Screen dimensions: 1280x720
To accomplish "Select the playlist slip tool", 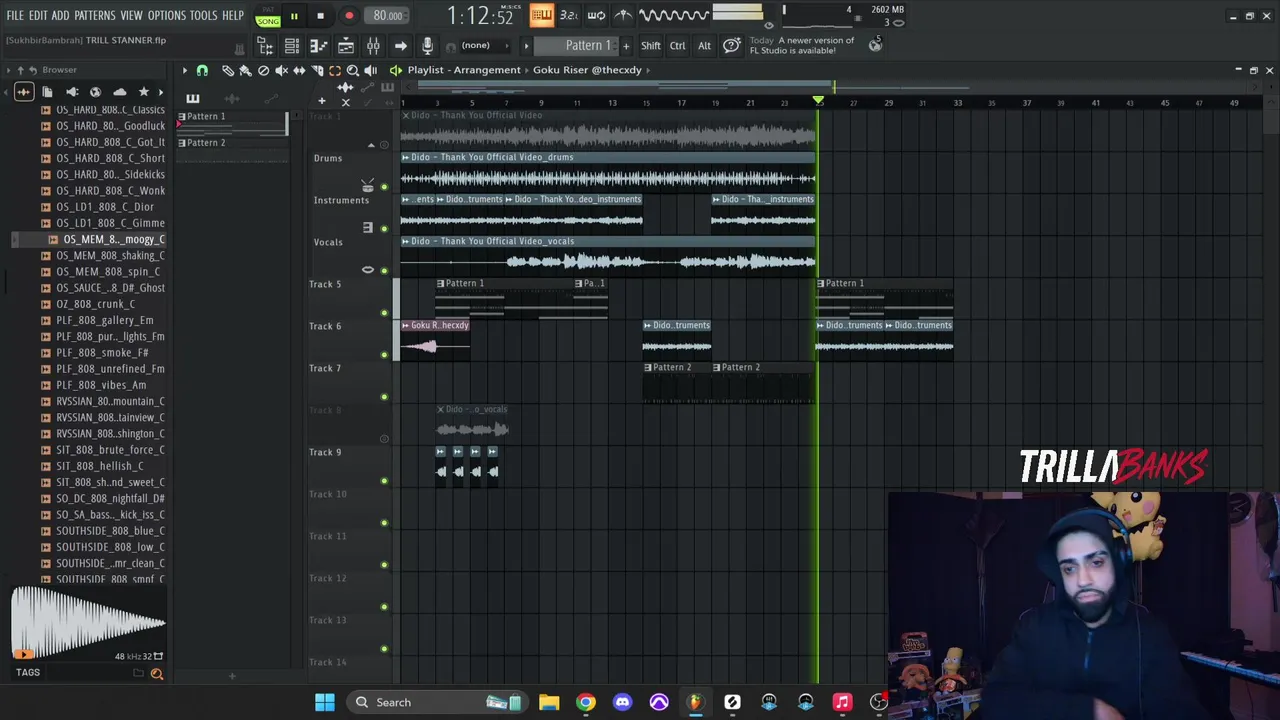I will (x=299, y=70).
